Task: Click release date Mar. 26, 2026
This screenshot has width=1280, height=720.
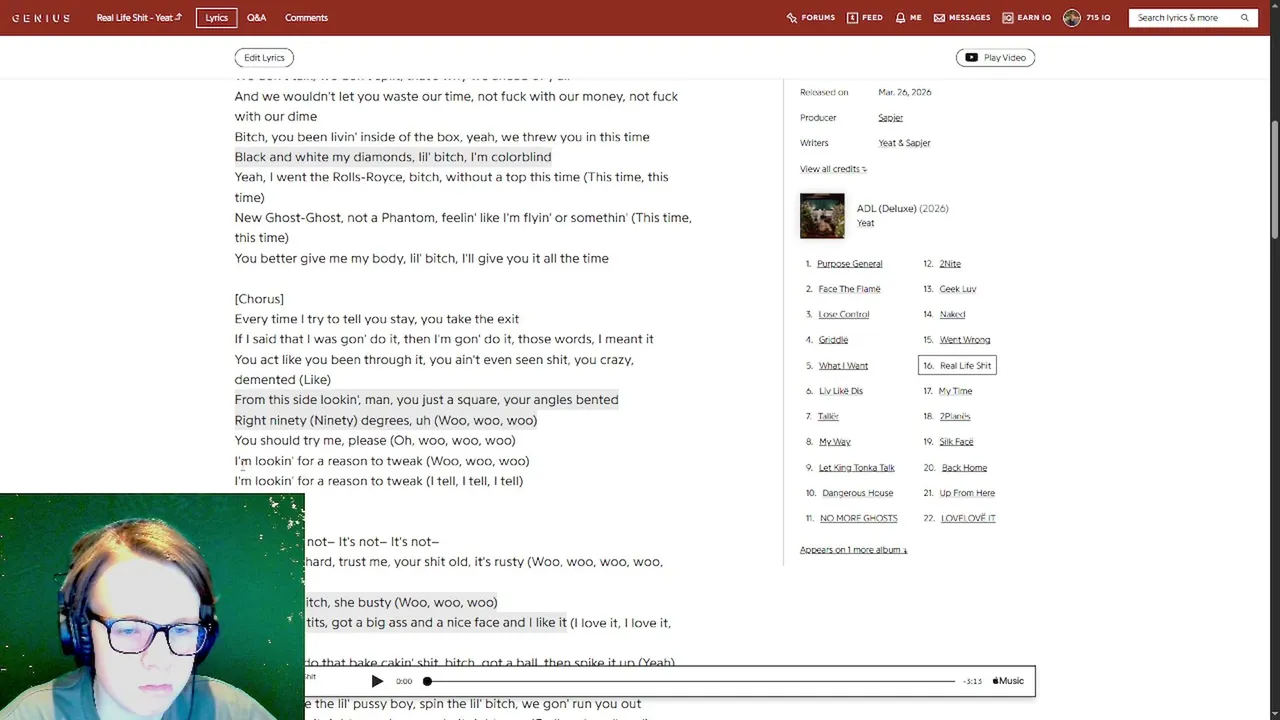Action: [x=905, y=92]
